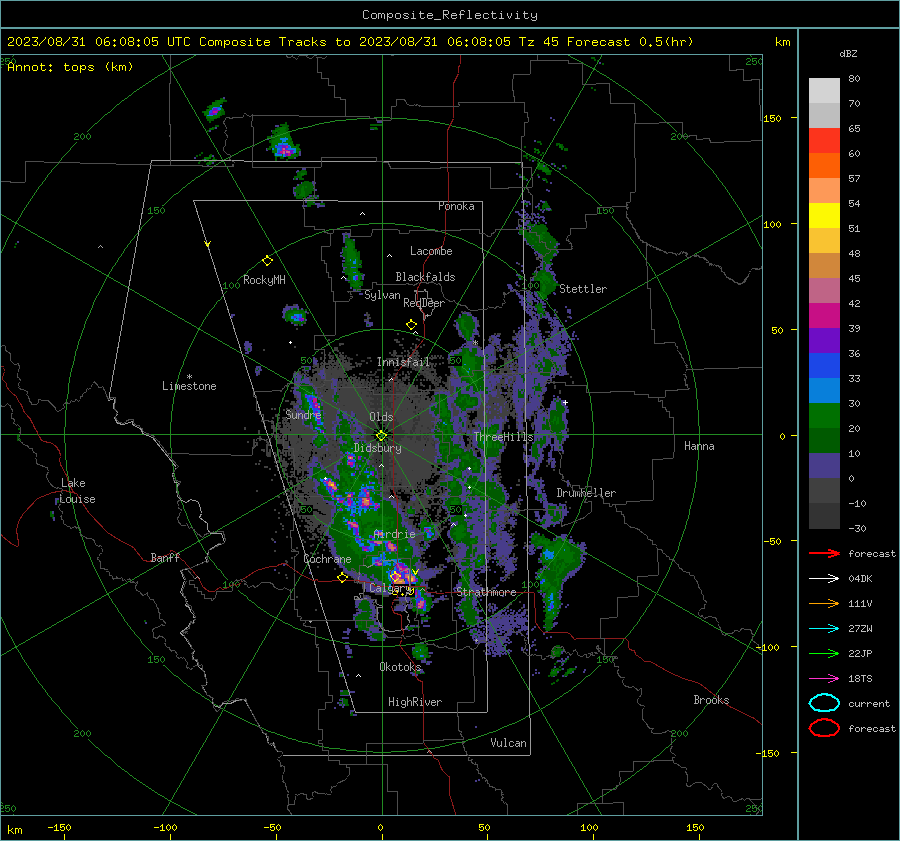Click the light blue 33 to 30 dBZ band
The height and width of the screenshot is (841, 900).
[x=824, y=391]
